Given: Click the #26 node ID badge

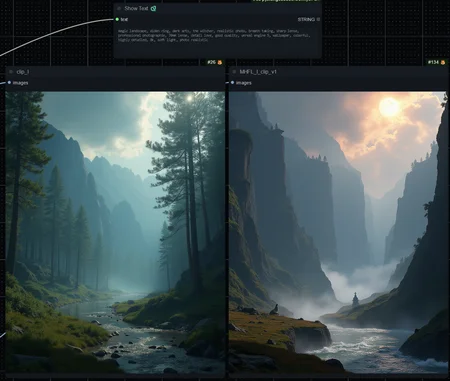Looking at the screenshot, I should [211, 62].
